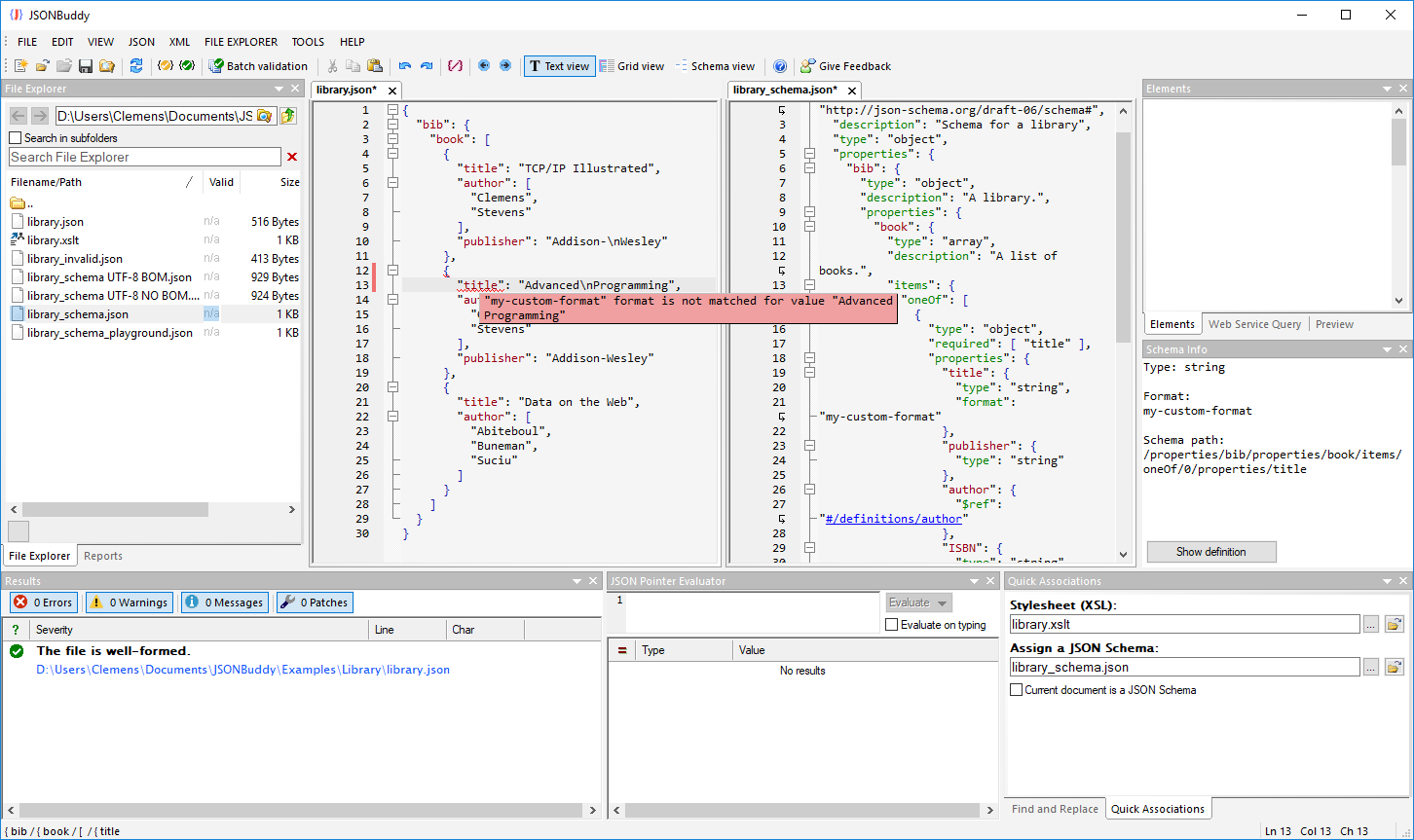Open the library.json path link in Results

pos(242,670)
